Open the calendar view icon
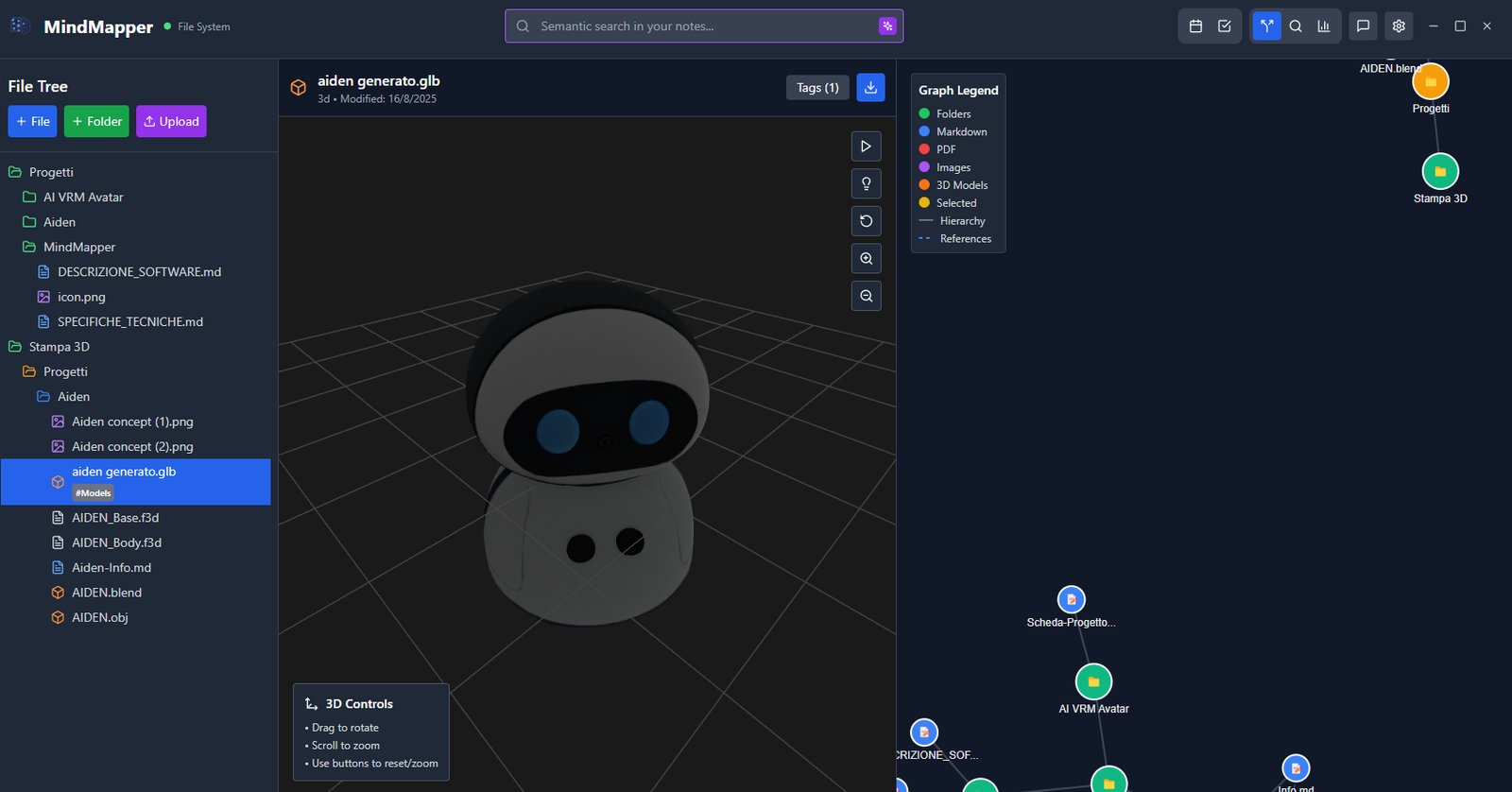 coord(1195,26)
